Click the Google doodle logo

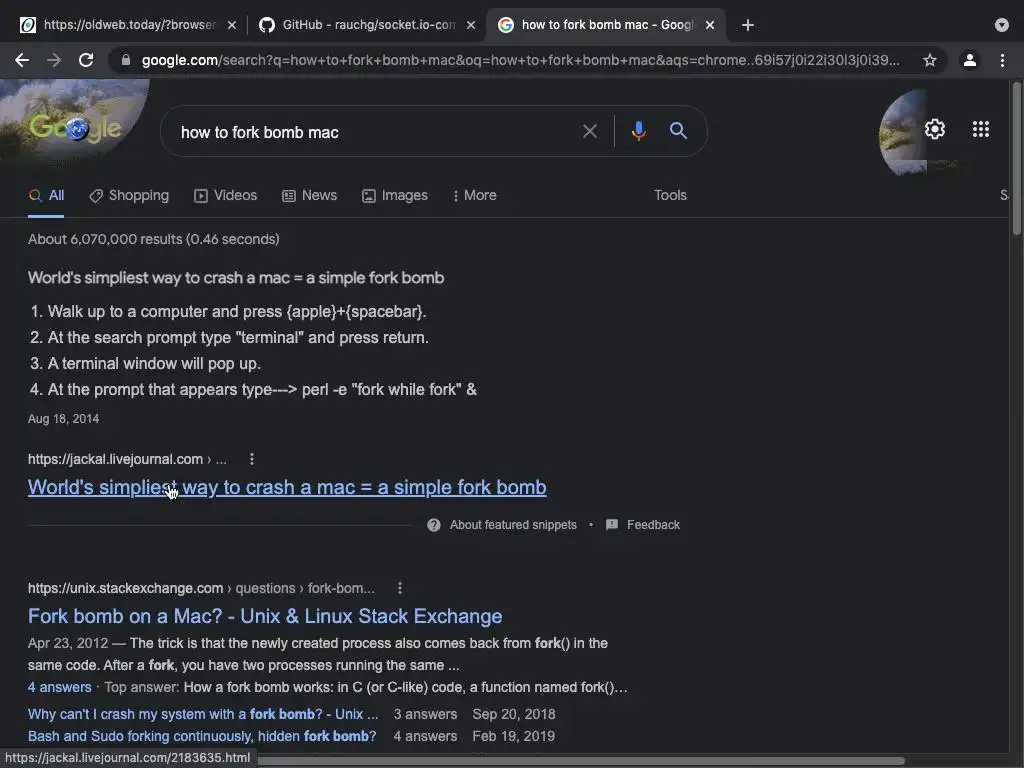tap(75, 128)
